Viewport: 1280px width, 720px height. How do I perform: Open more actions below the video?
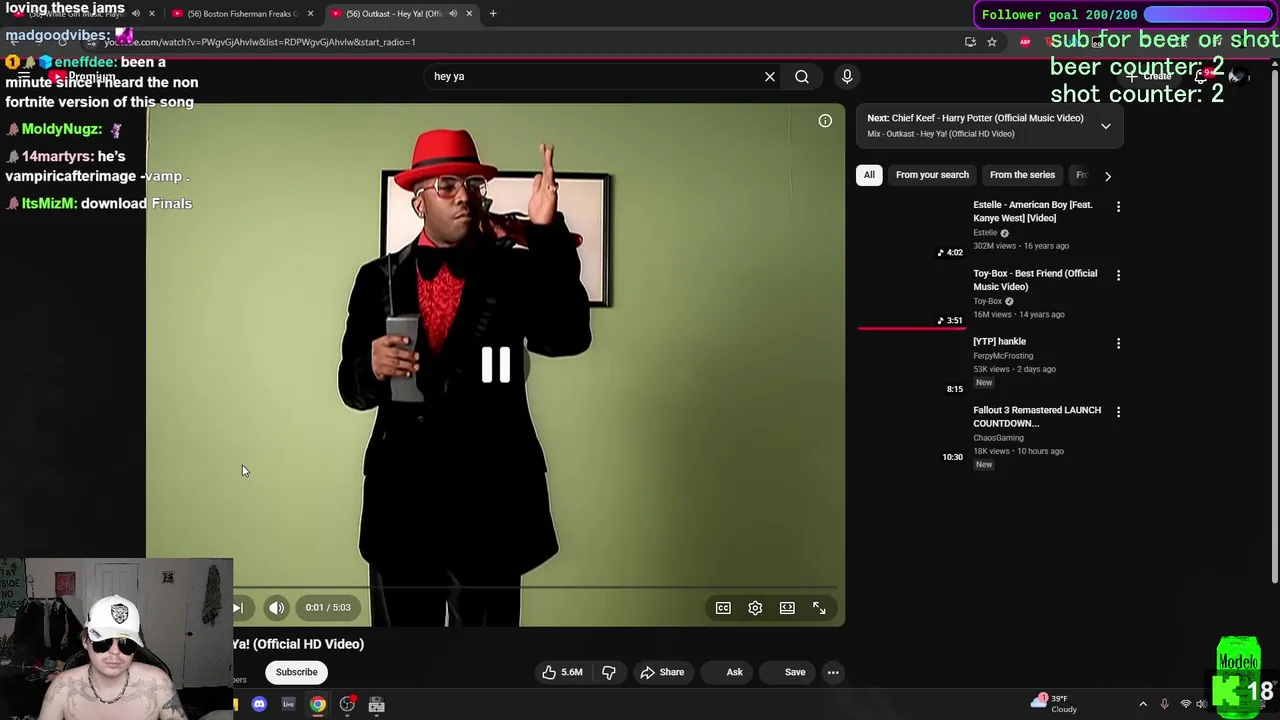pyautogui.click(x=833, y=672)
